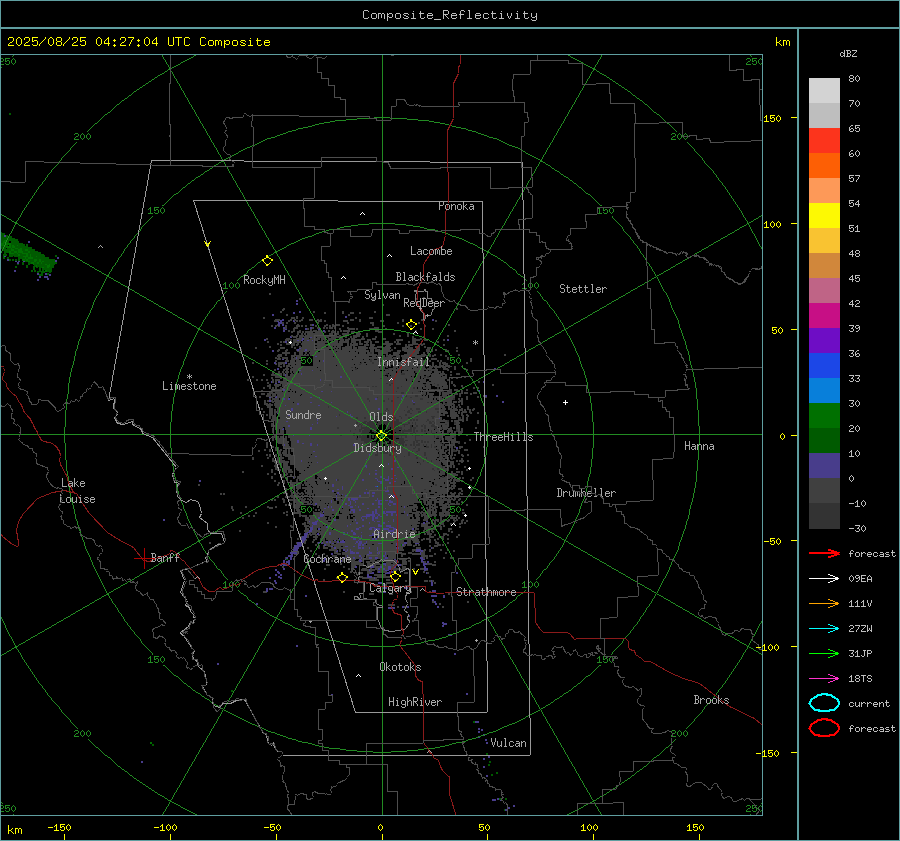Click the Hanna city label
Image resolution: width=900 pixels, height=841 pixels.
tap(699, 446)
